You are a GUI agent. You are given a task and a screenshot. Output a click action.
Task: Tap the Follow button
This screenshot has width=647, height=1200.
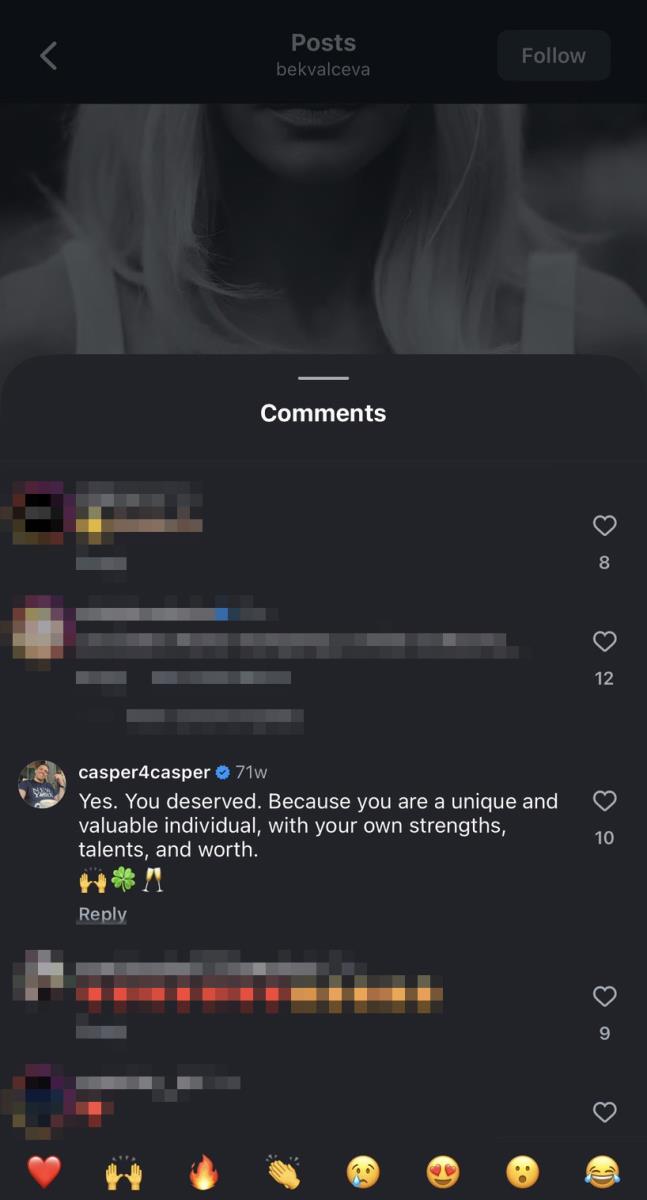click(553, 56)
